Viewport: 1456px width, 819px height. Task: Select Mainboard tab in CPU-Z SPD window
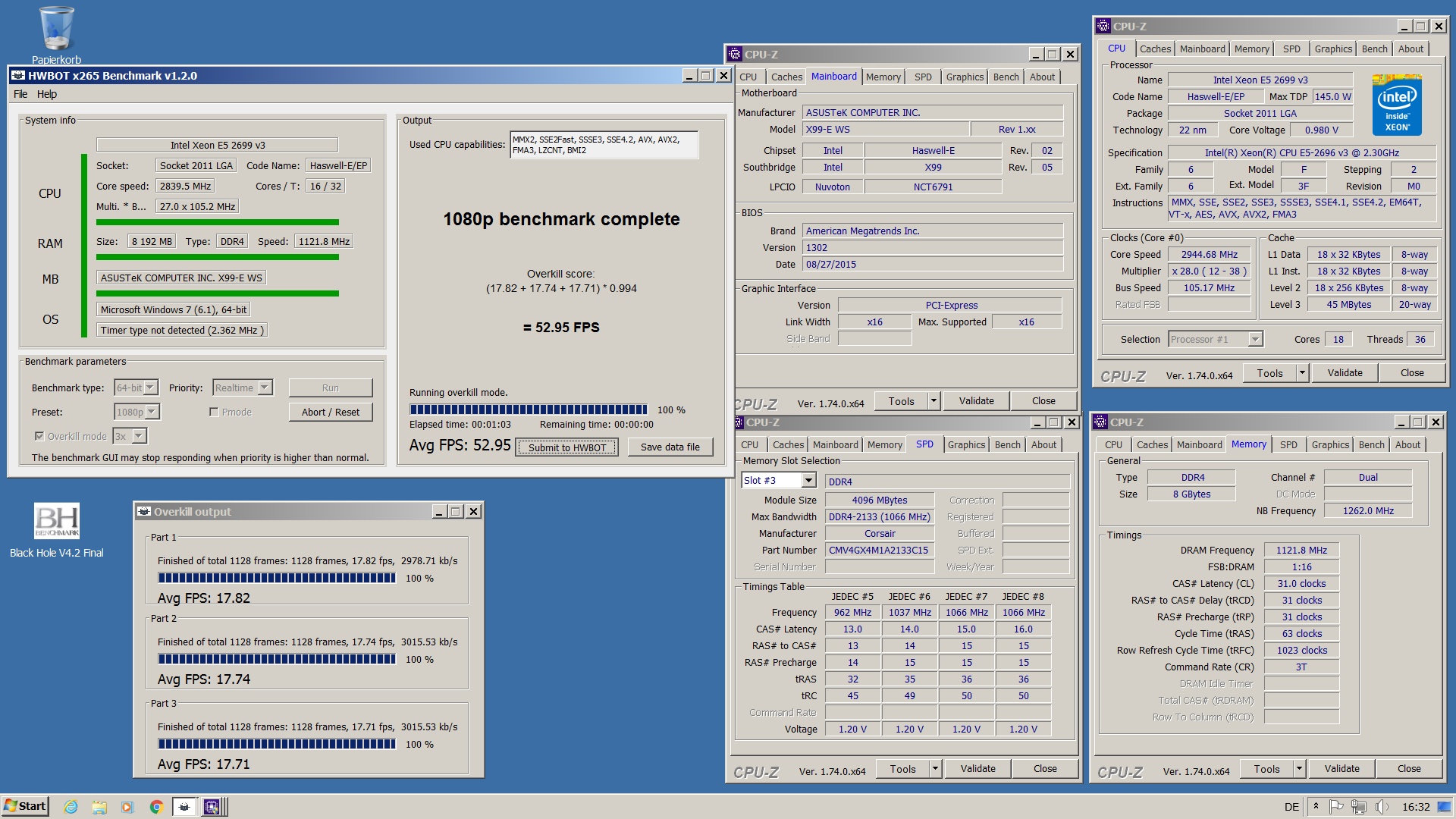click(x=836, y=444)
